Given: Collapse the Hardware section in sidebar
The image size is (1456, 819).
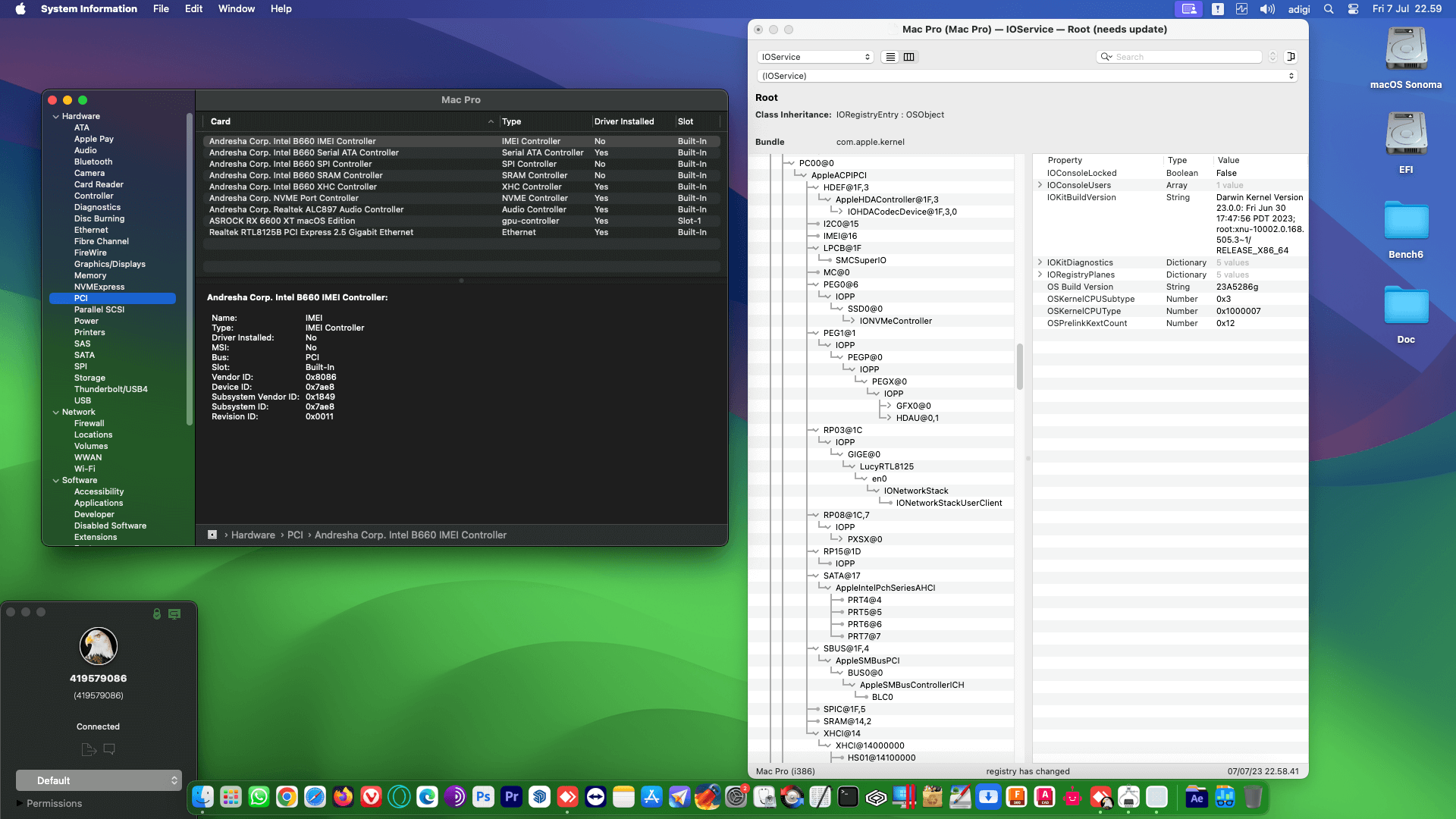Looking at the screenshot, I should click(56, 117).
